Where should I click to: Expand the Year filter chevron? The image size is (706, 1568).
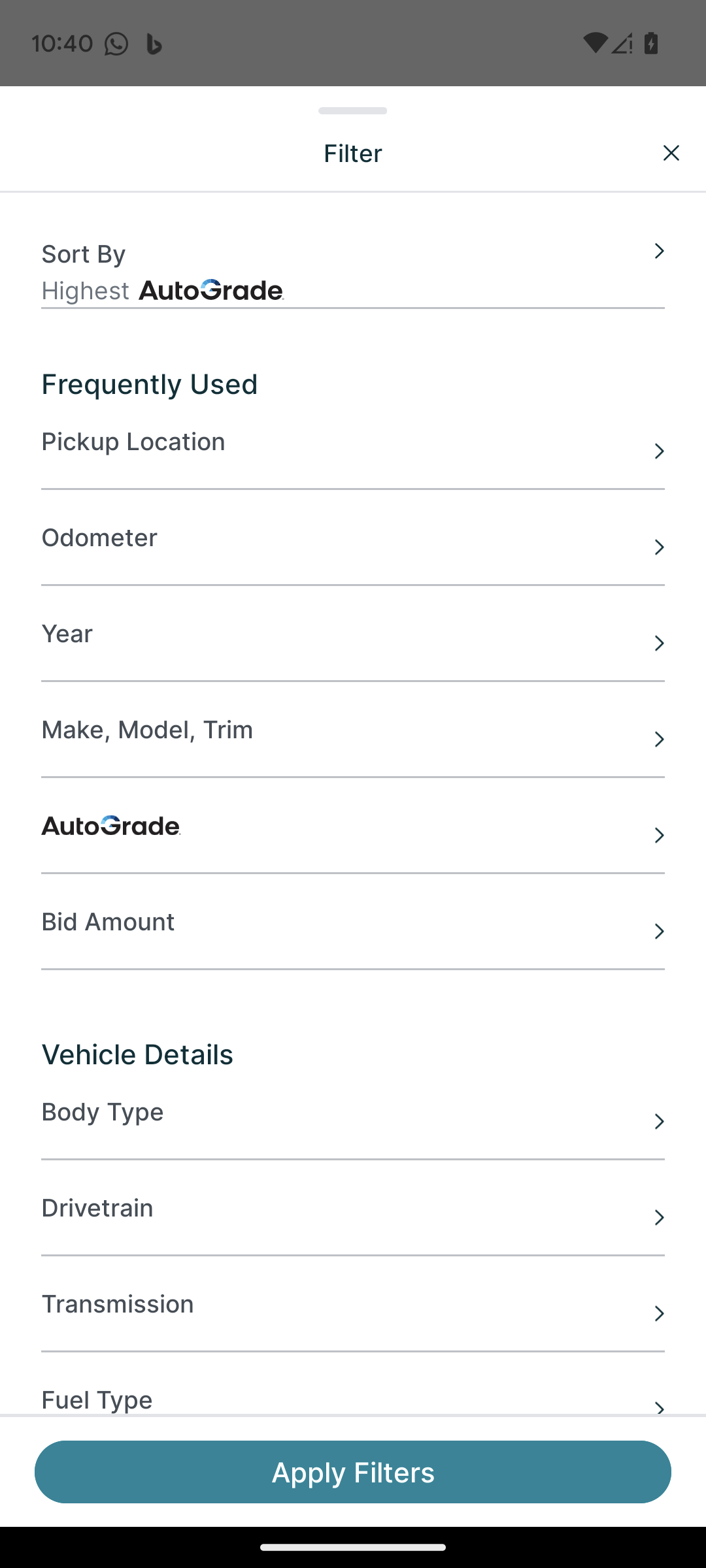(x=659, y=643)
